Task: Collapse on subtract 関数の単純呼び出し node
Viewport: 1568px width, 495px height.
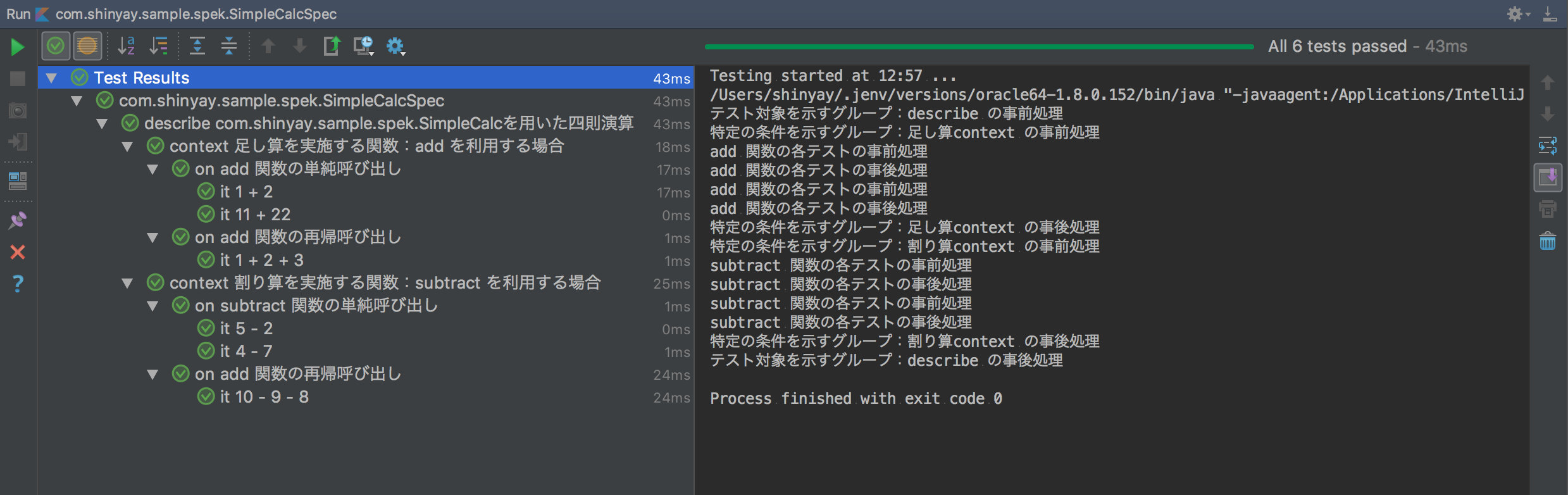Action: 153,306
